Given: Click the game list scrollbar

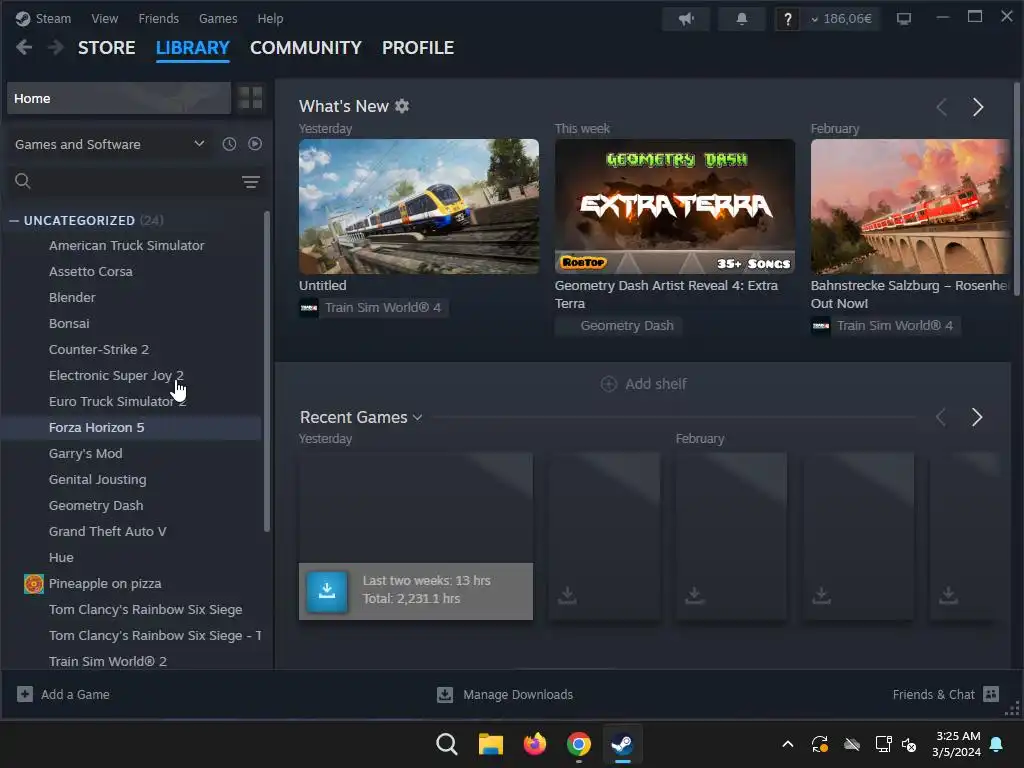Looking at the screenshot, I should (266, 371).
